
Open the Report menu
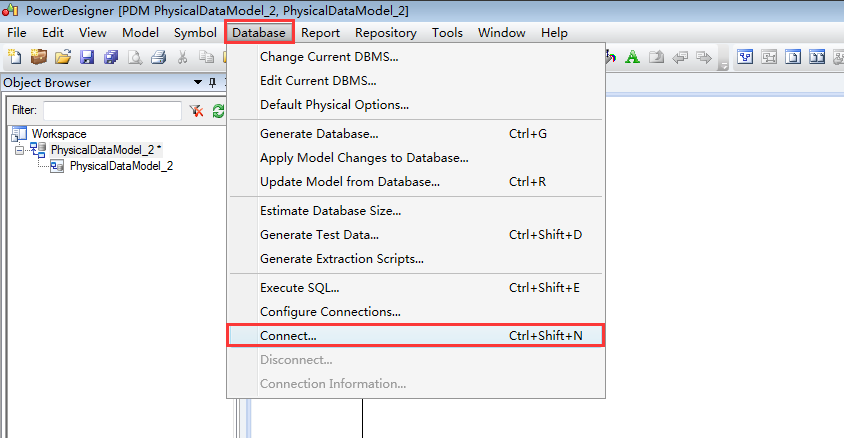(320, 33)
